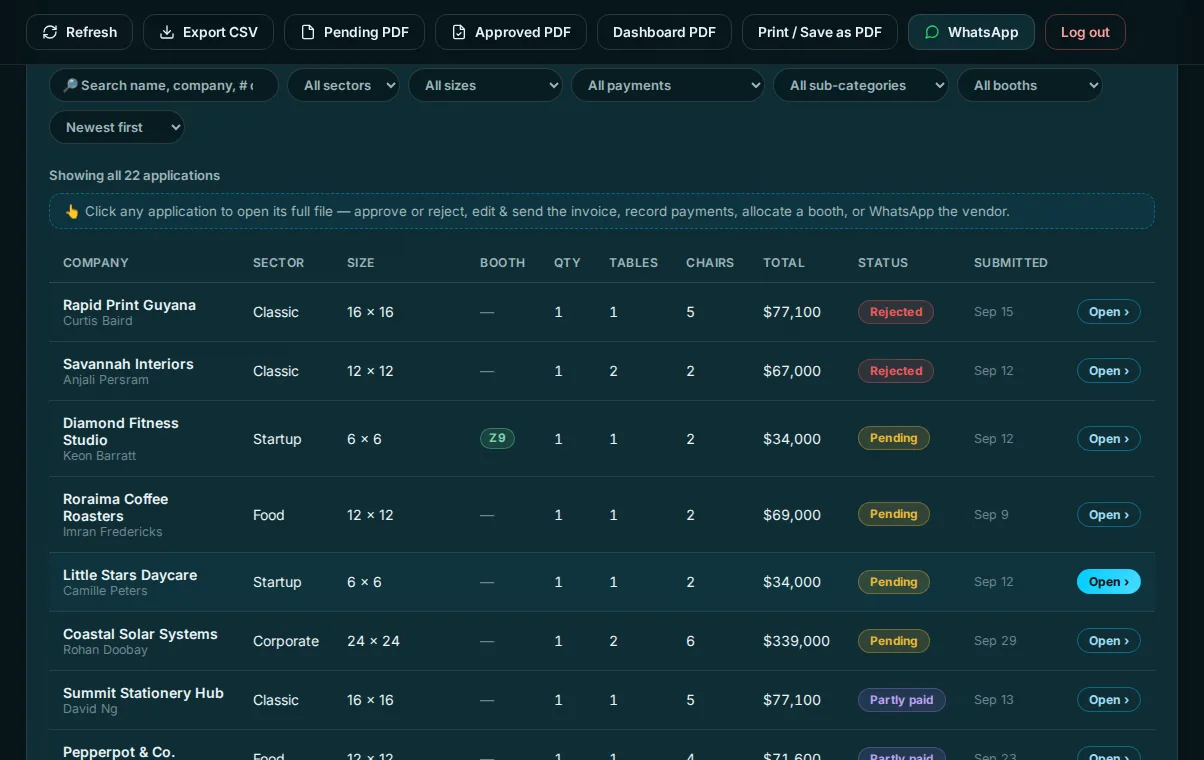Open the Newest first sort dropdown

pyautogui.click(x=117, y=127)
